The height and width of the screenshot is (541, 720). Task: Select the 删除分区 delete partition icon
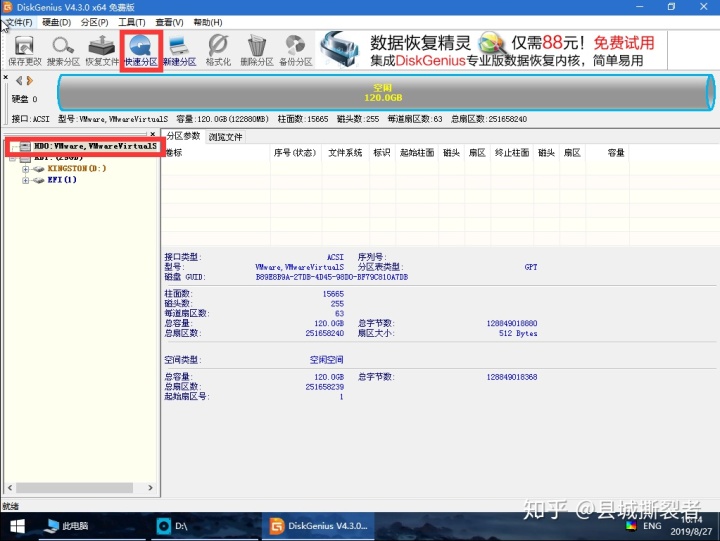(x=257, y=51)
